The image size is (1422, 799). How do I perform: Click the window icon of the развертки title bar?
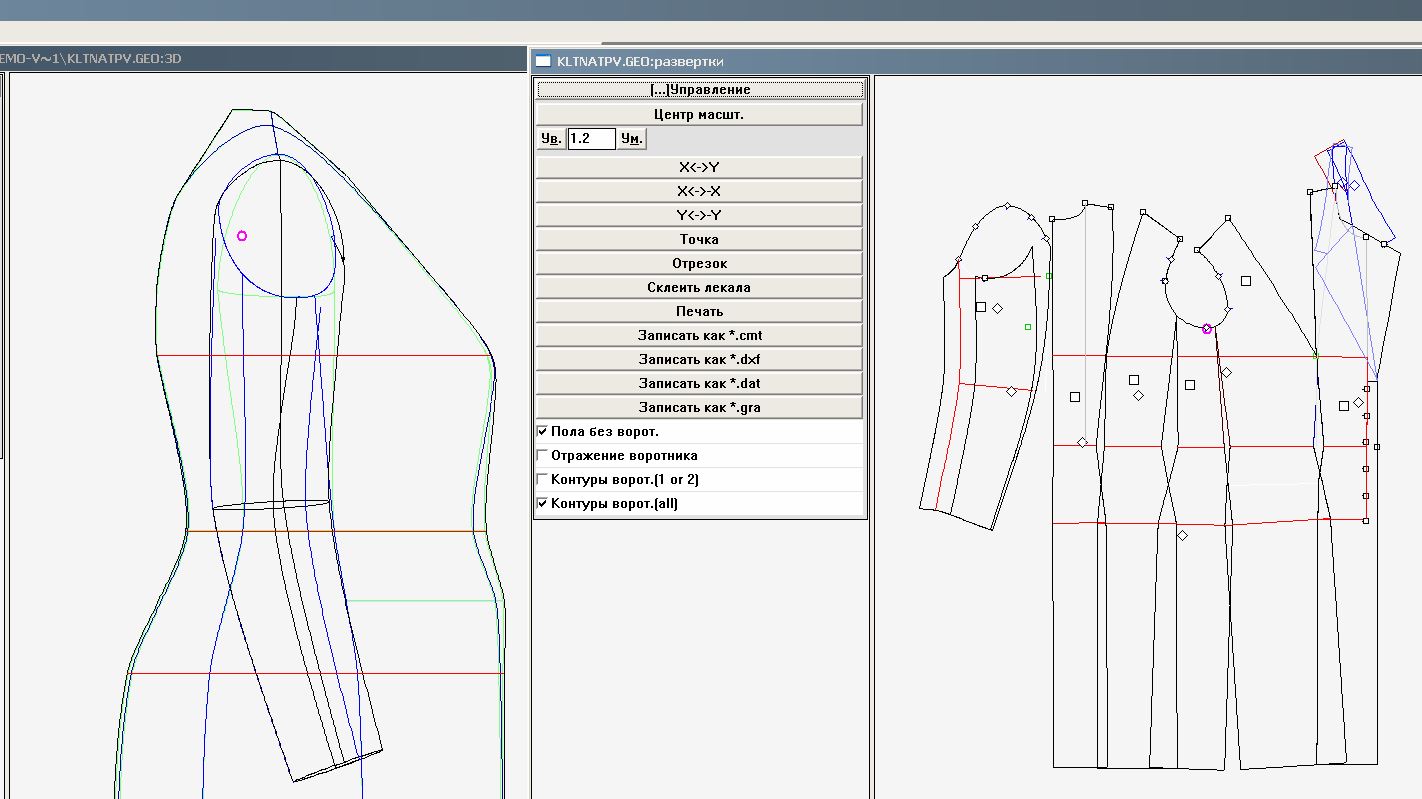pos(543,61)
